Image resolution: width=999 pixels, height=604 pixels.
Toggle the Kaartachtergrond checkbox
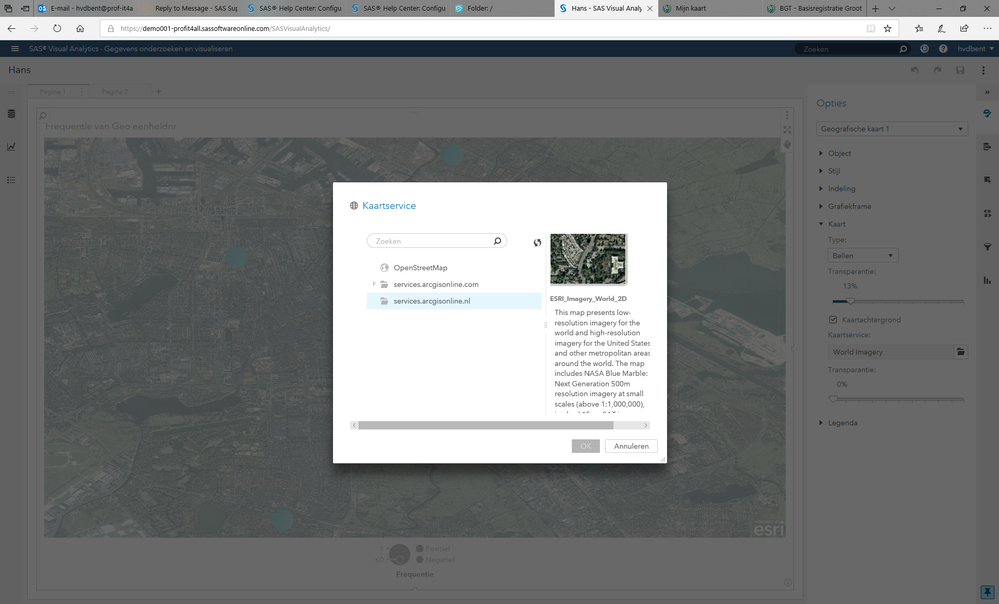tap(833, 319)
